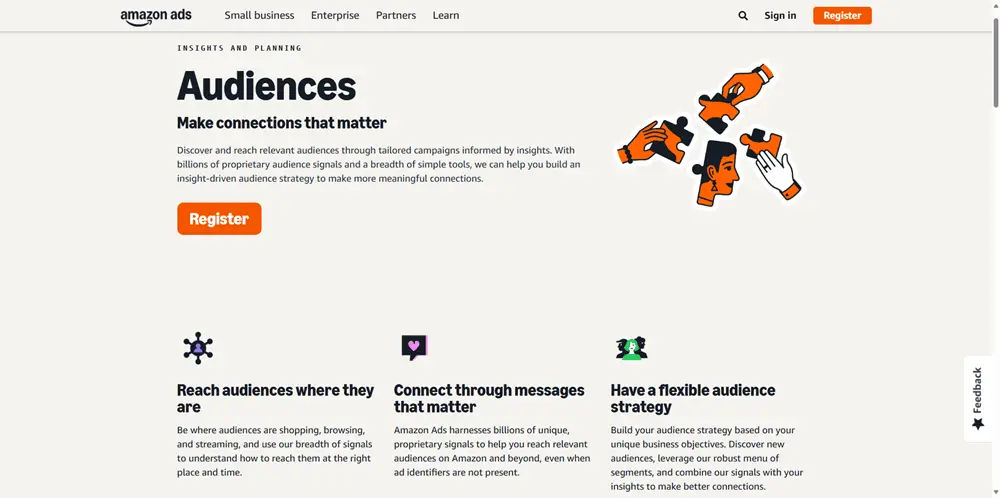Viewport: 1000px width, 498px height.
Task: Click 'Have a flexible audience strategy' heading
Action: (693, 398)
